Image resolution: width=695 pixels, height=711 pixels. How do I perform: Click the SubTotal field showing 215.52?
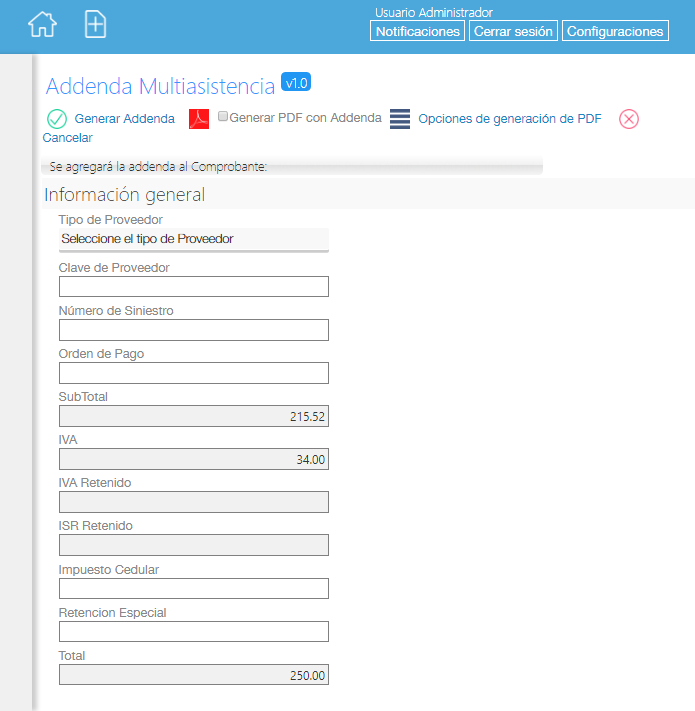pyautogui.click(x=194, y=416)
